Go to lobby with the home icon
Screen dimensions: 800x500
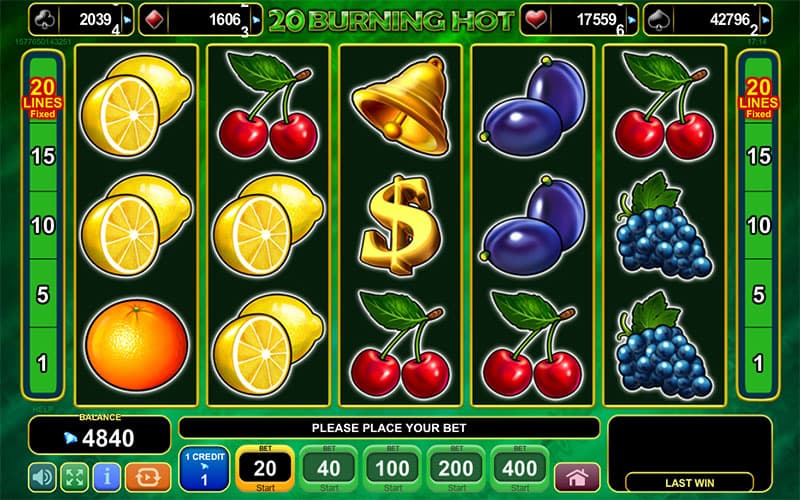click(577, 478)
